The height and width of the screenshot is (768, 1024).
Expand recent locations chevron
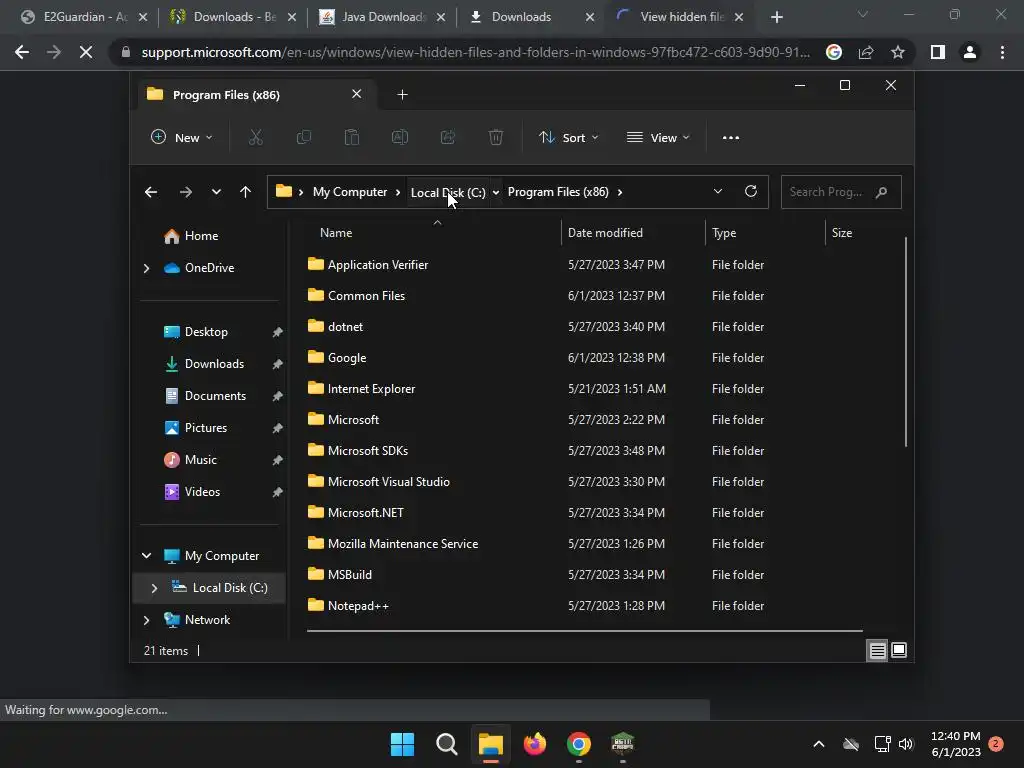[x=216, y=192]
